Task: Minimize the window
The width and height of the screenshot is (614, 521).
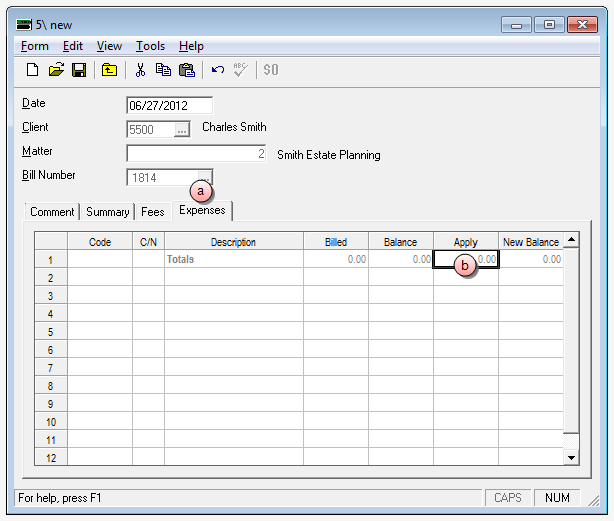Action: (x=516, y=25)
